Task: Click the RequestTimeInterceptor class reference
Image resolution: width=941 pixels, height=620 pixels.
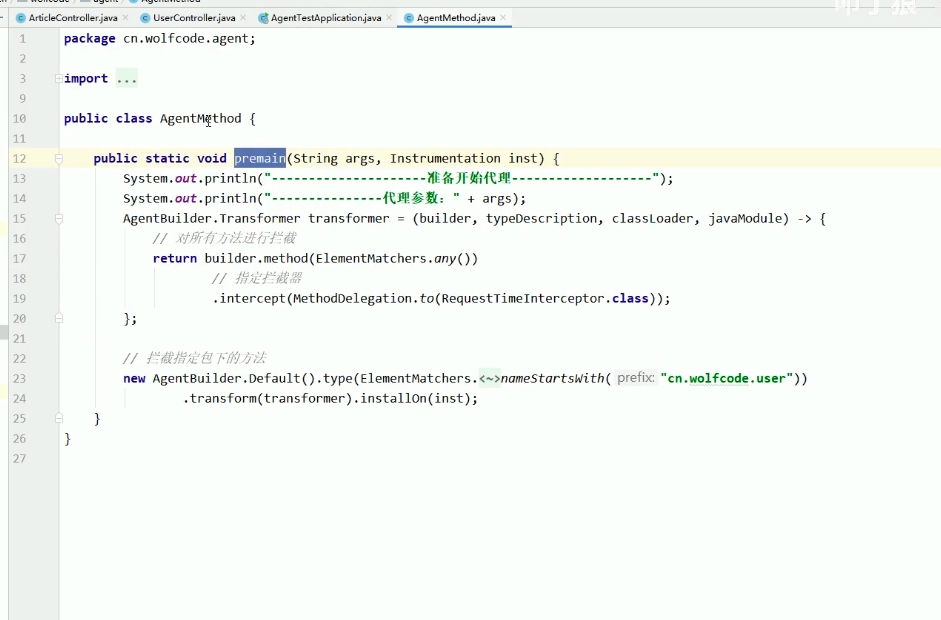Action: coord(524,298)
